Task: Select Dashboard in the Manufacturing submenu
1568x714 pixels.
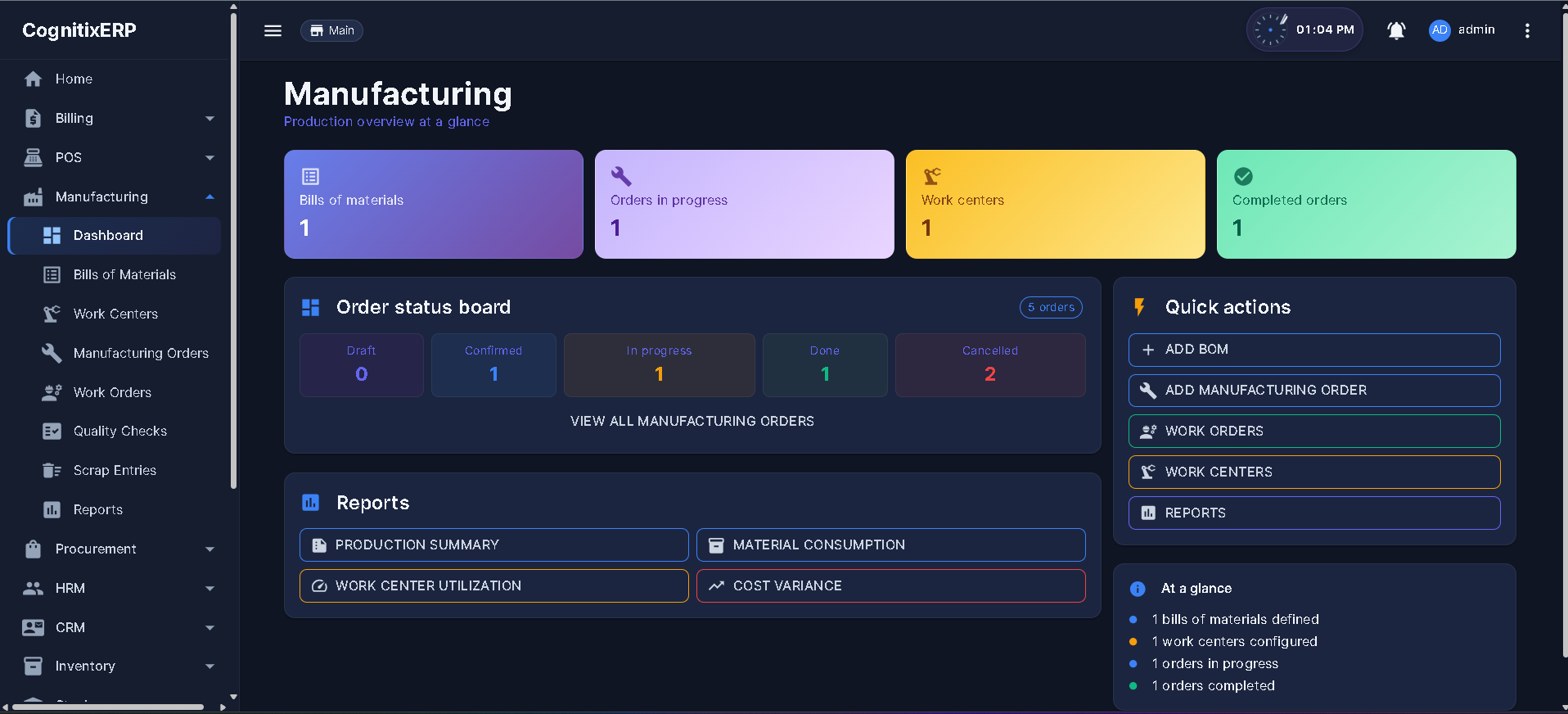Action: pos(115,236)
